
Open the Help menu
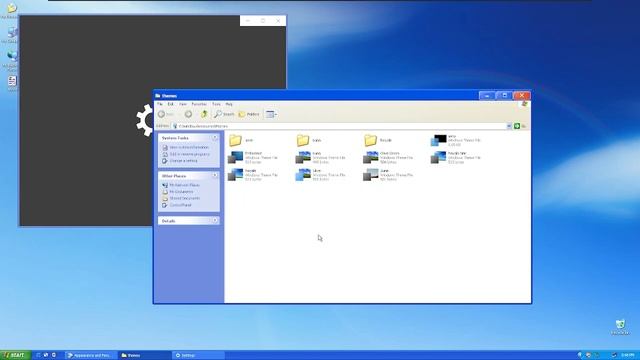[229, 104]
